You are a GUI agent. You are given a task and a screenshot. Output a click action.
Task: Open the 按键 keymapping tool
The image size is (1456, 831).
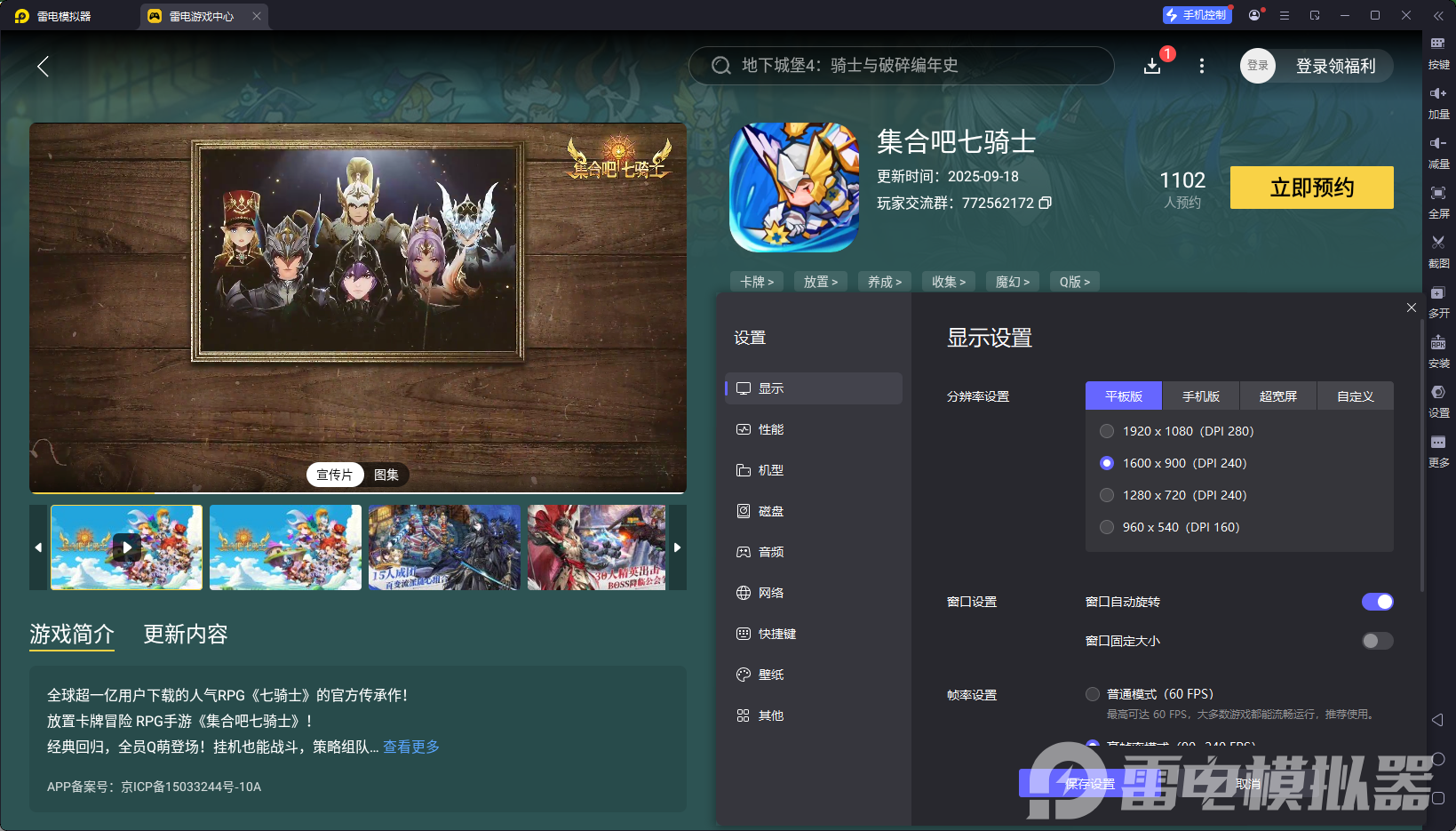pos(1438,53)
